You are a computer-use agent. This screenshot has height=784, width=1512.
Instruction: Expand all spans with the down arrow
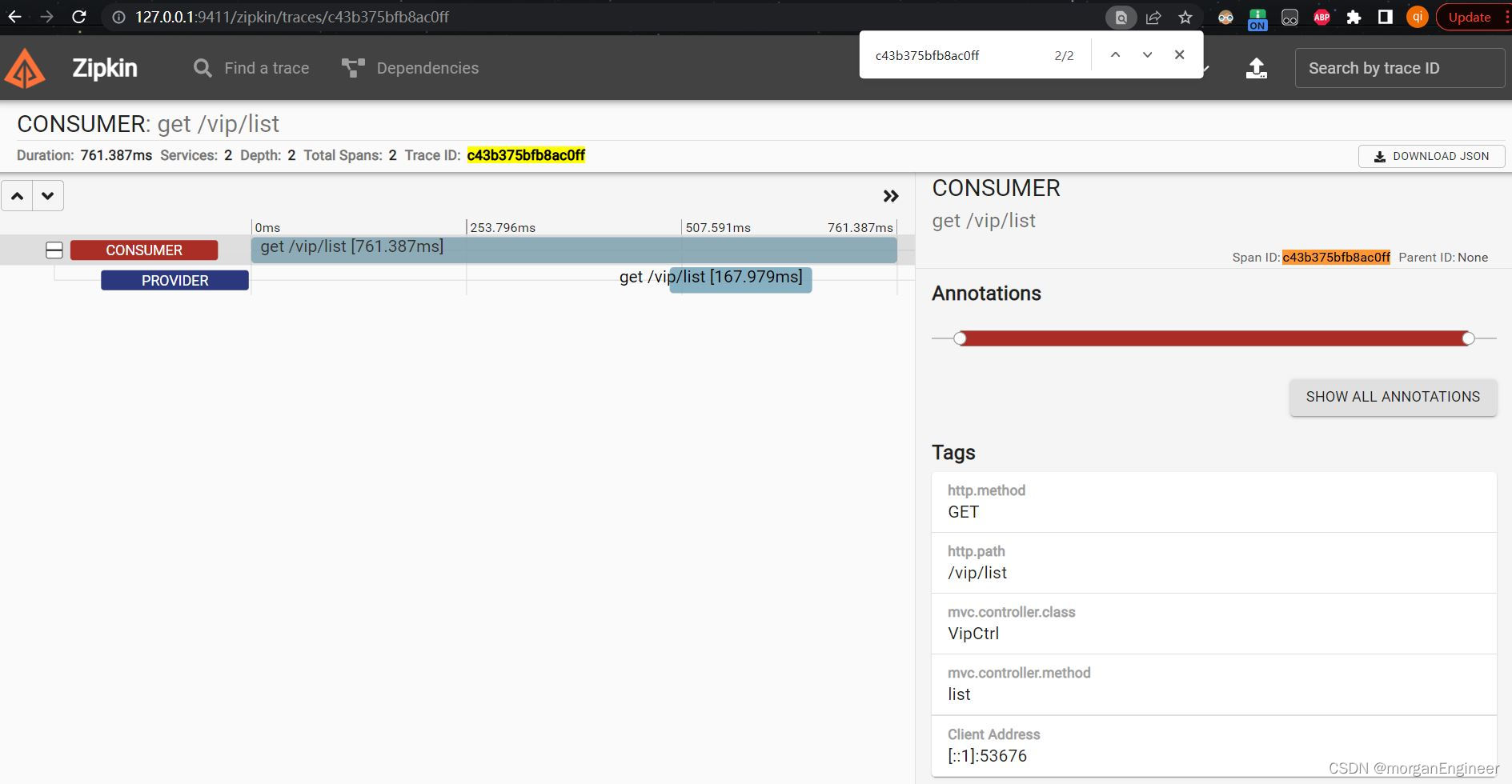point(48,196)
